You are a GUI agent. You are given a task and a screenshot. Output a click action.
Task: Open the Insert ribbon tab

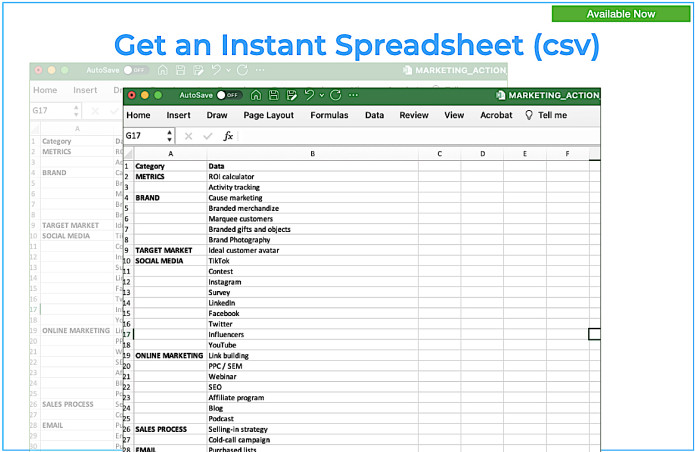tap(178, 115)
